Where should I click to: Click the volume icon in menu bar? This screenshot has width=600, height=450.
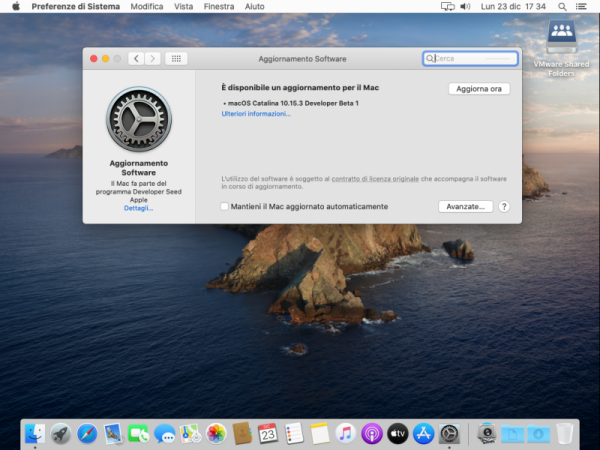(465, 7)
